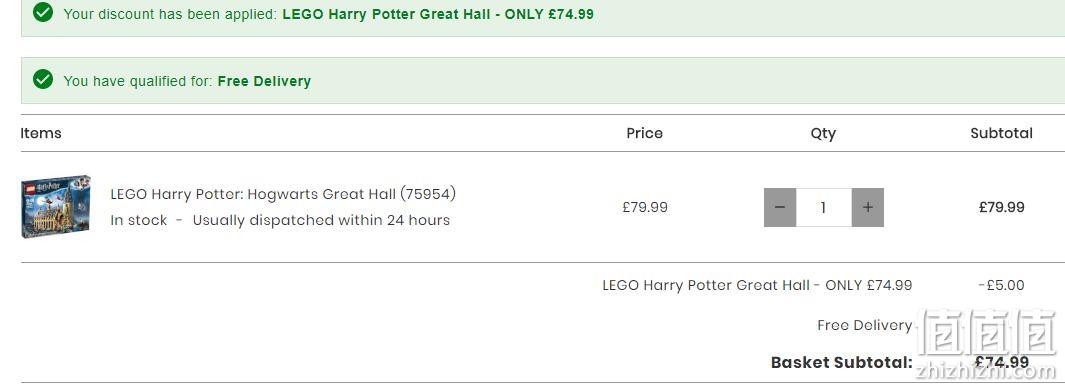Click the Items column header

[41, 133]
